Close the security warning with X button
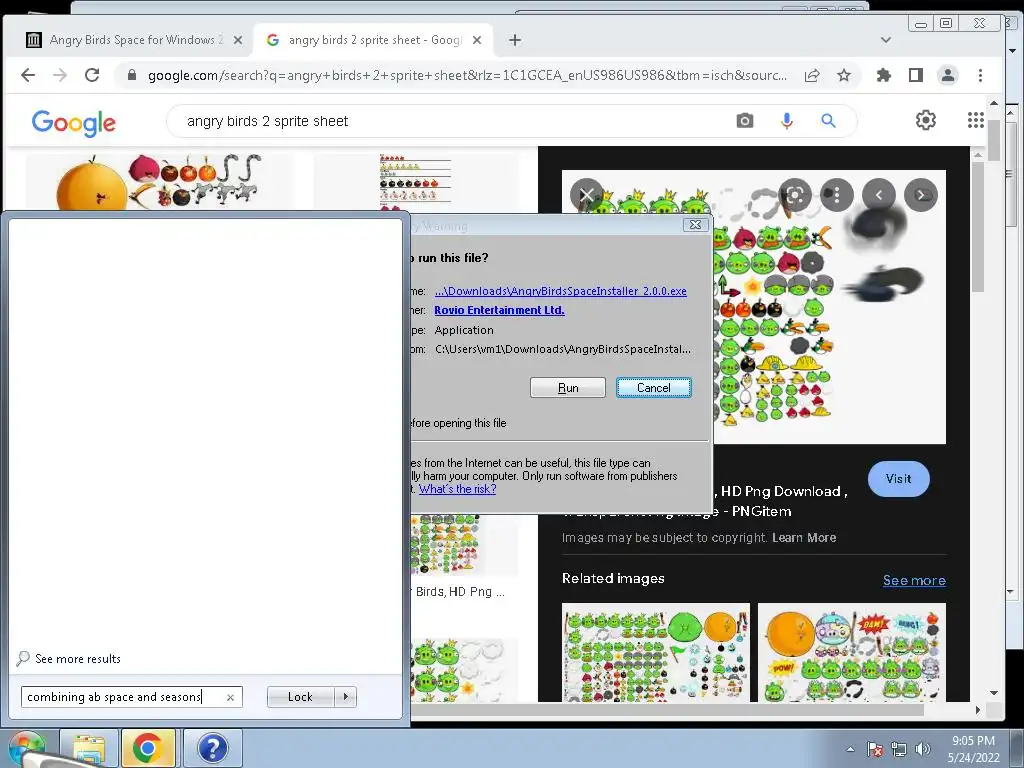This screenshot has height=768, width=1024. pos(696,225)
